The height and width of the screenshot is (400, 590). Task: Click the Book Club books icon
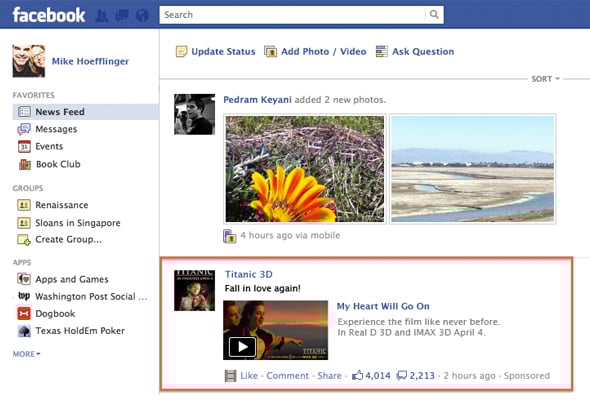24,164
